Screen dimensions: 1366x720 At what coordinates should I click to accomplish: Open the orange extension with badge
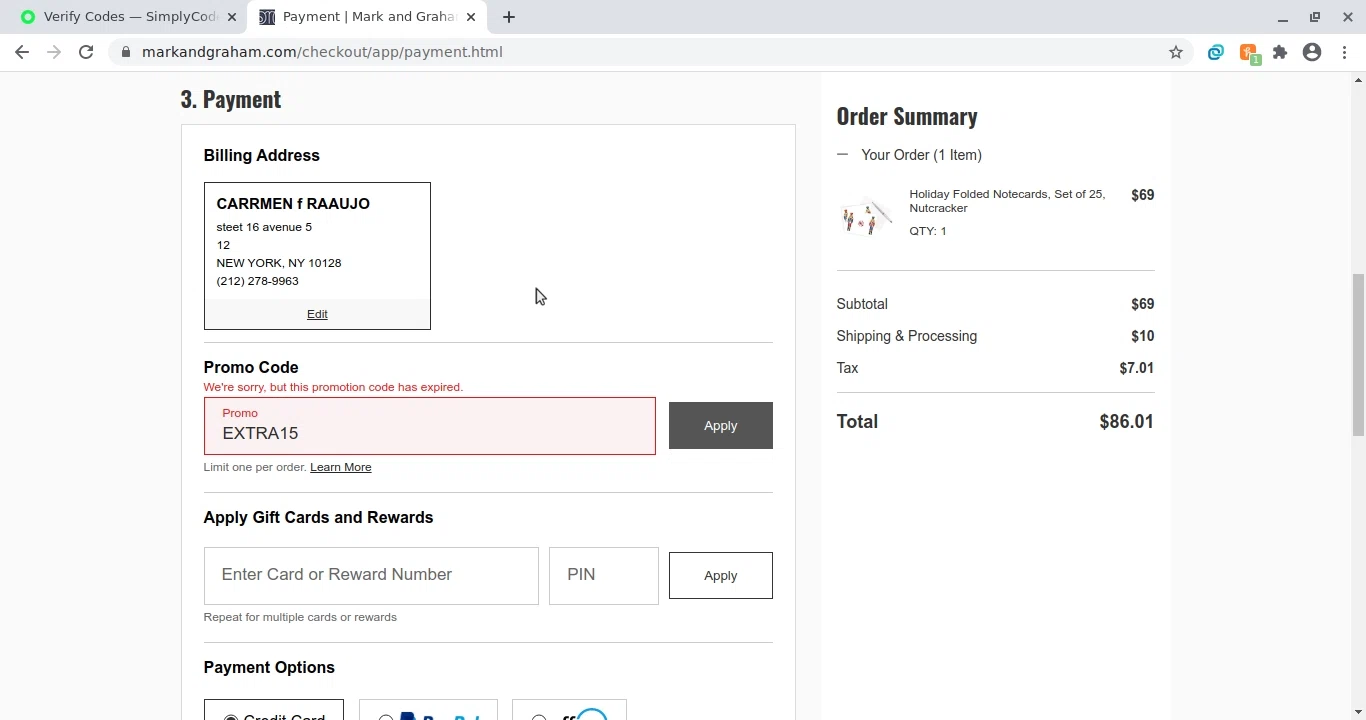click(x=1249, y=54)
